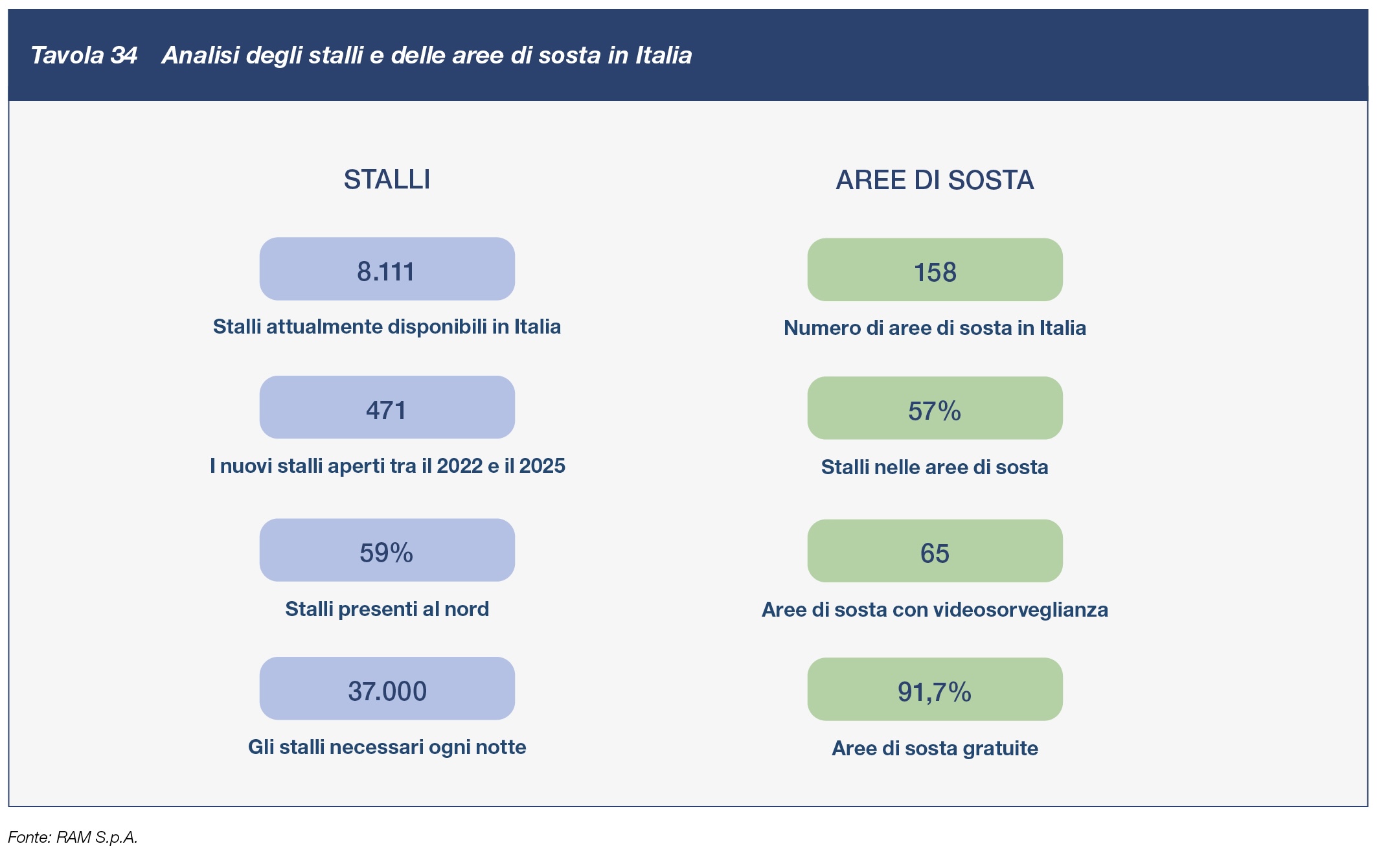Click the 59% blue box
Screen dimensions: 1377x868
[x=387, y=551]
